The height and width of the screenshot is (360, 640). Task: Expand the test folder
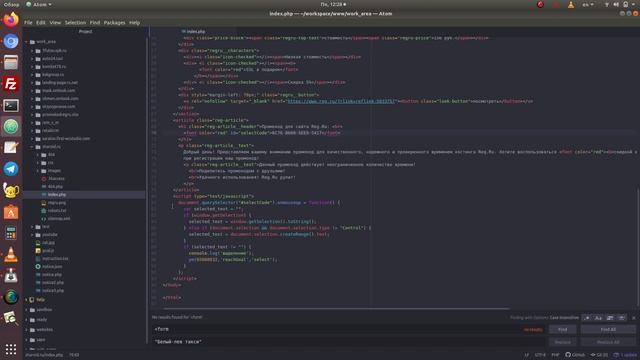[x=33, y=227]
